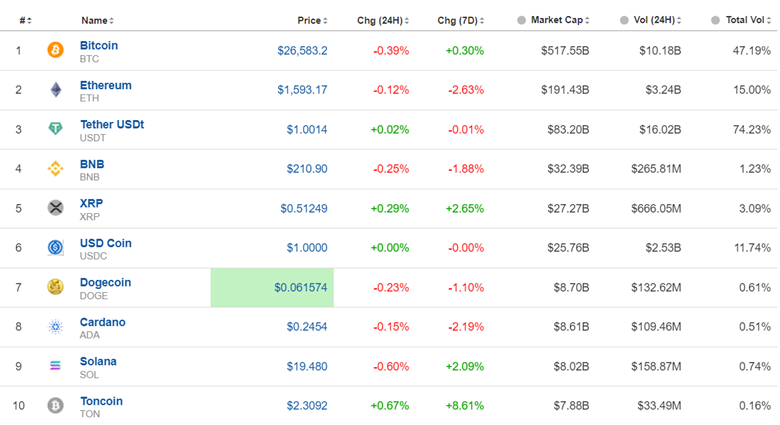The image size is (780, 425).
Task: Open the Dogecoin link
Action: tap(105, 282)
